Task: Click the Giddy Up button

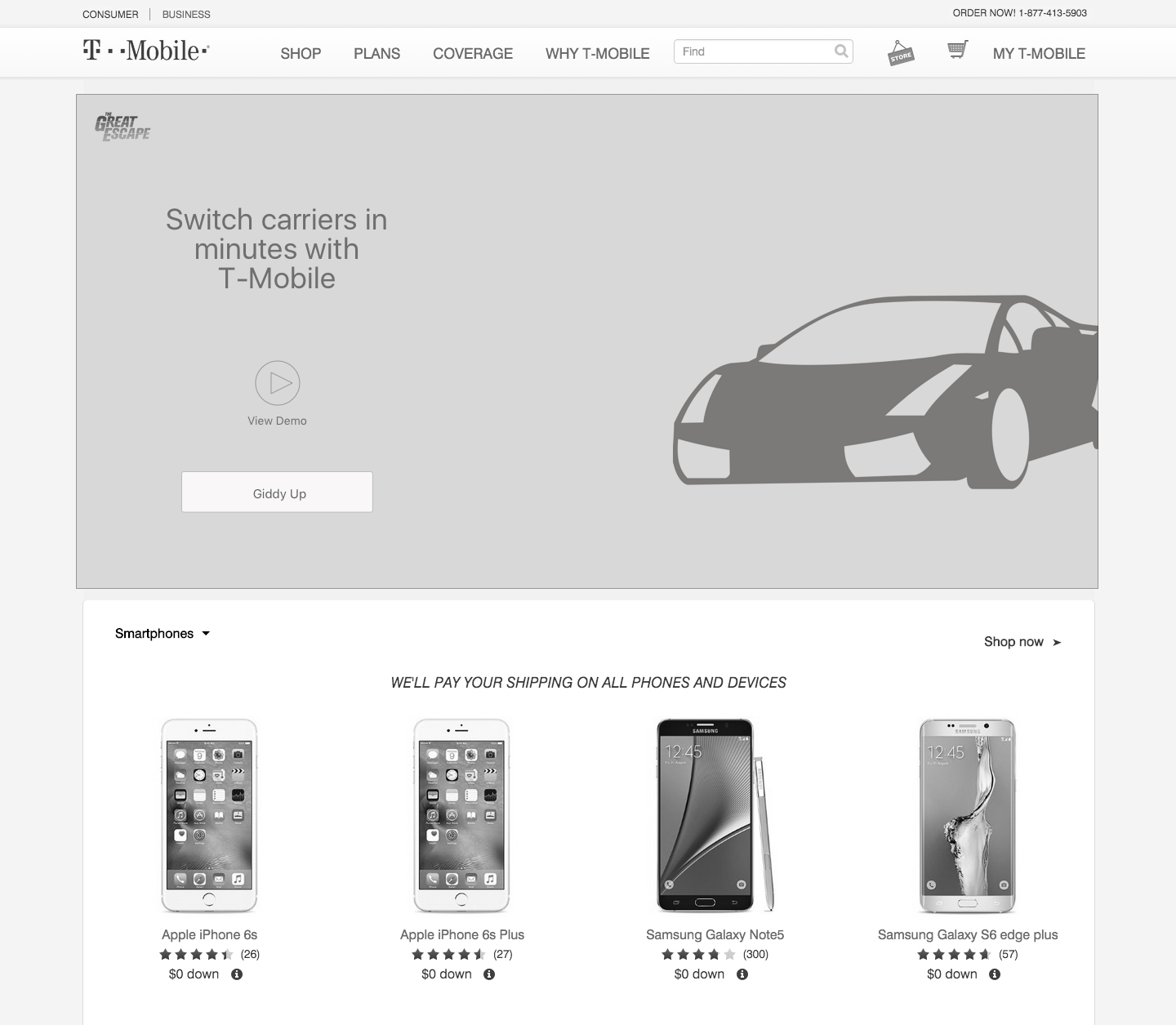Action: click(277, 492)
